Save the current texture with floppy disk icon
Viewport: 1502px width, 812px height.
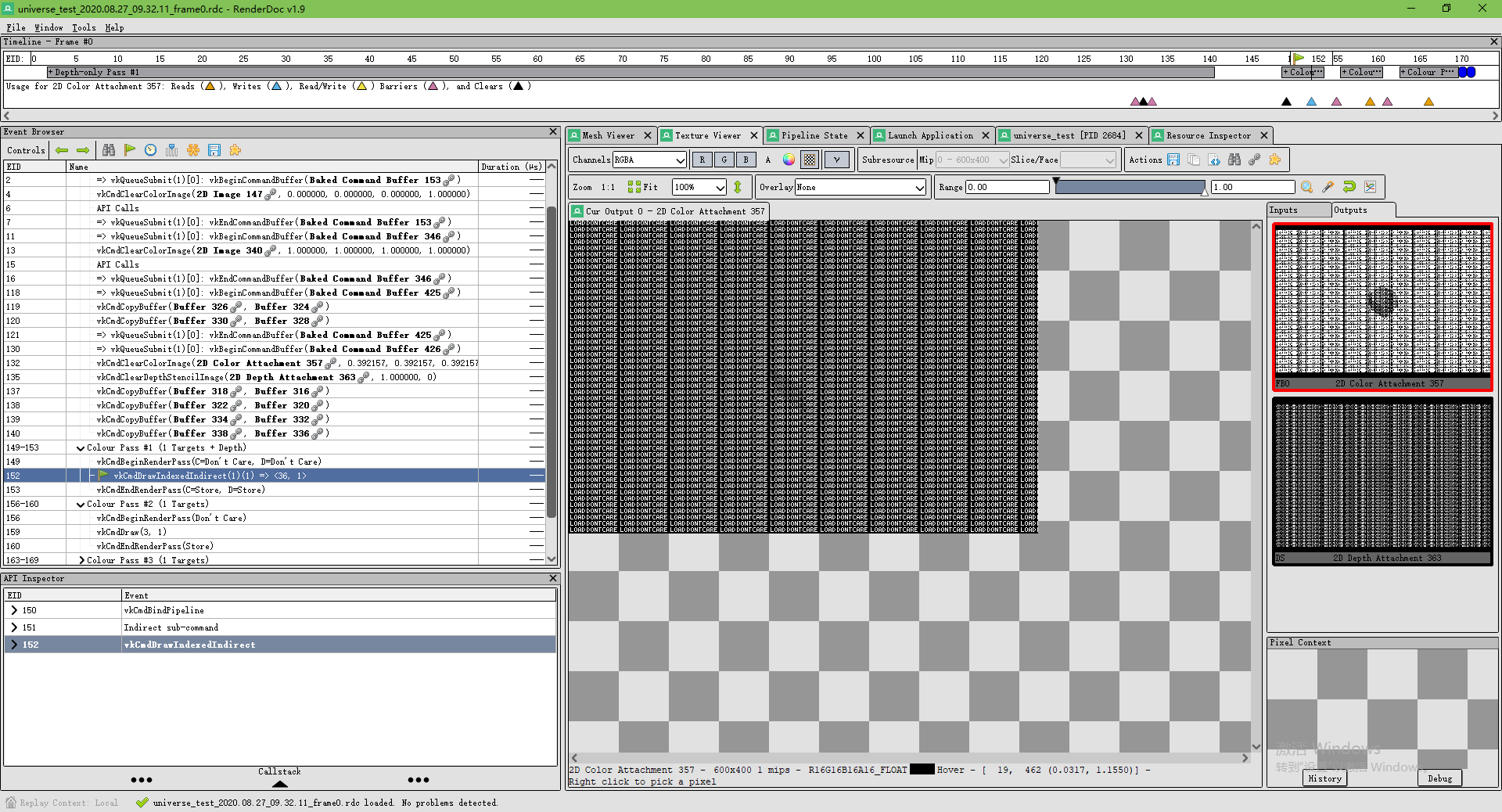point(1173,160)
